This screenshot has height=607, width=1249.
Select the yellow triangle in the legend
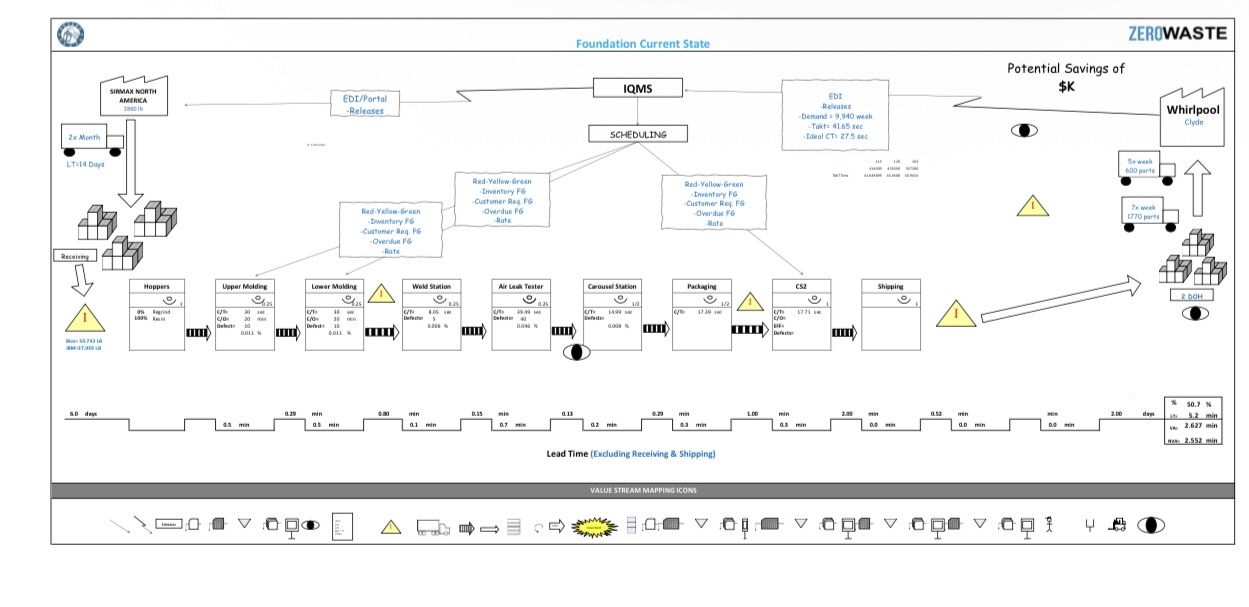(391, 527)
